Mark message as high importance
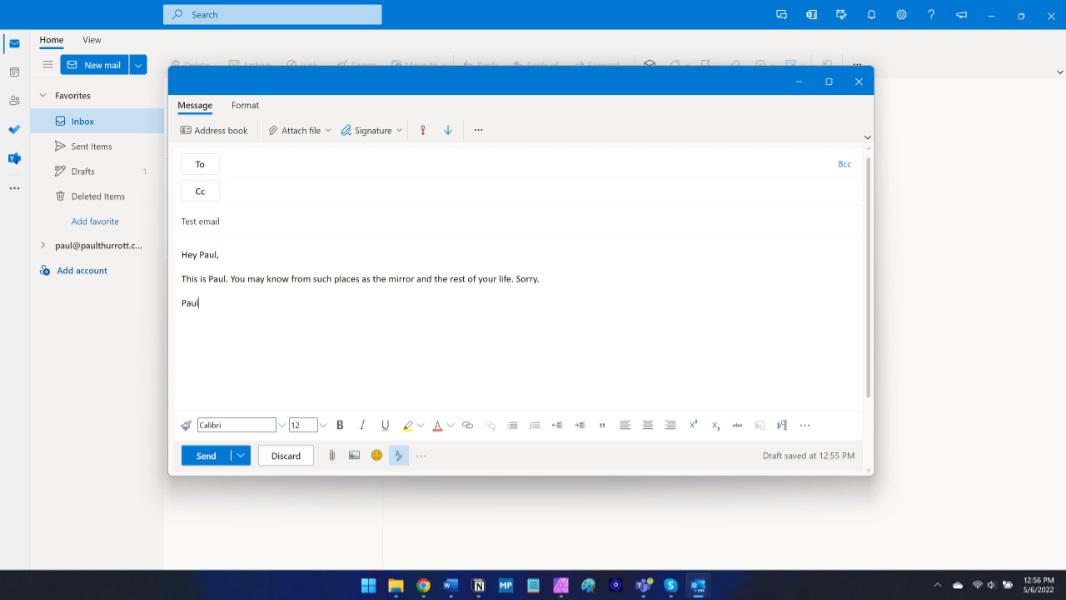This screenshot has width=1066, height=600. tap(423, 131)
